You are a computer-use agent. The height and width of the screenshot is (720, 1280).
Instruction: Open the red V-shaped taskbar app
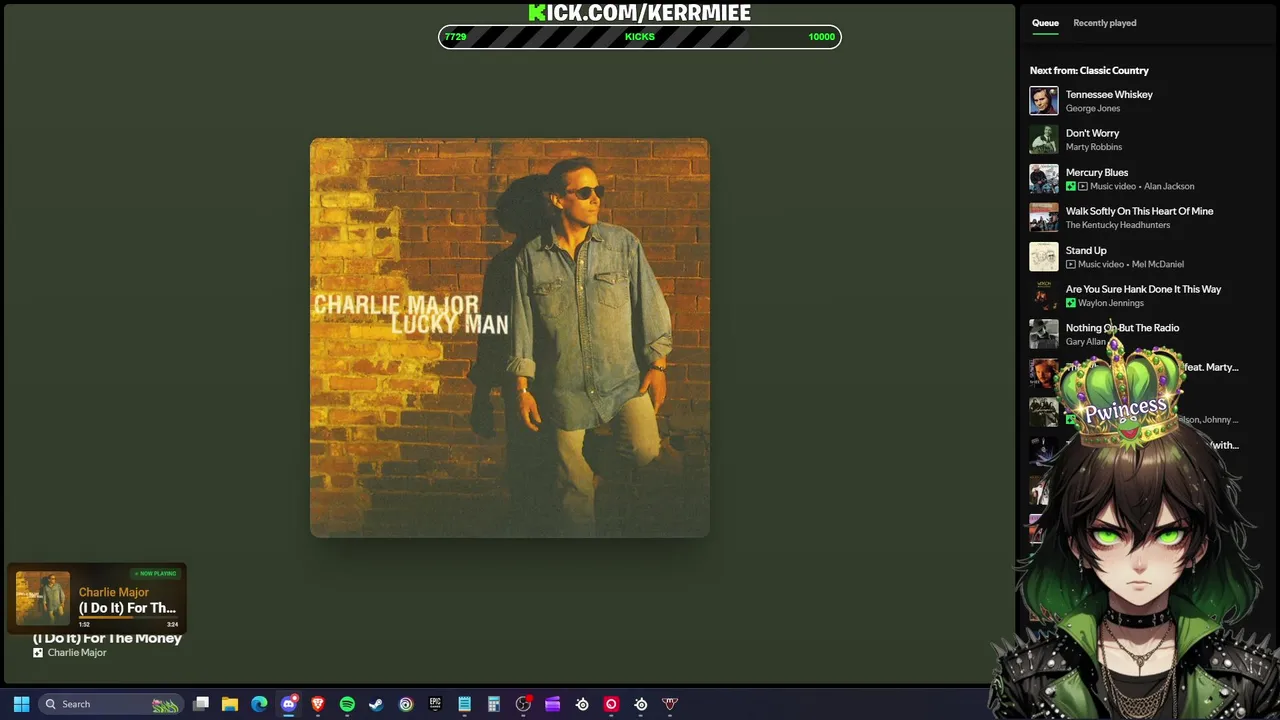[x=670, y=704]
